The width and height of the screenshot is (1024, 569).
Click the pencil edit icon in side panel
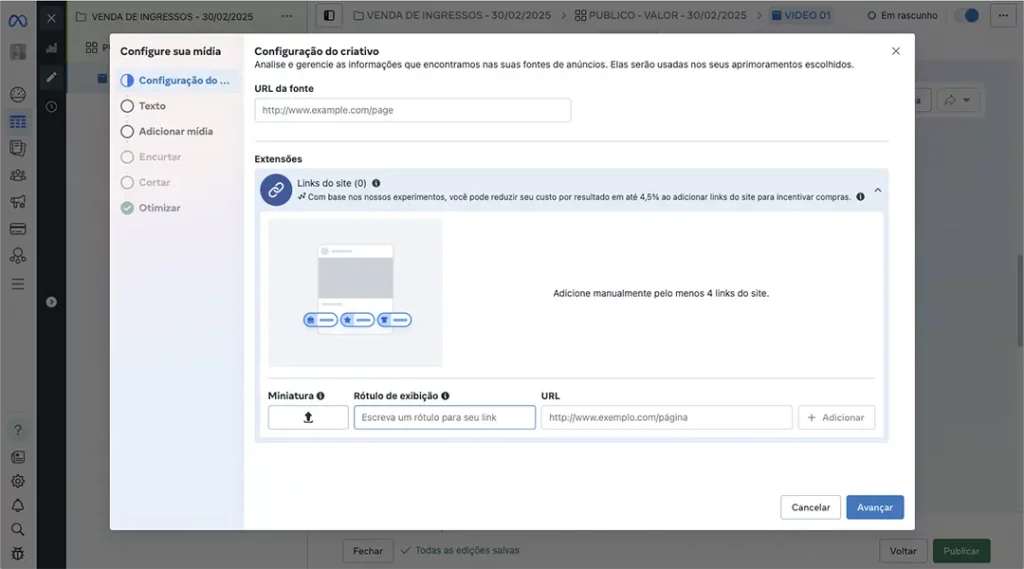coord(51,77)
